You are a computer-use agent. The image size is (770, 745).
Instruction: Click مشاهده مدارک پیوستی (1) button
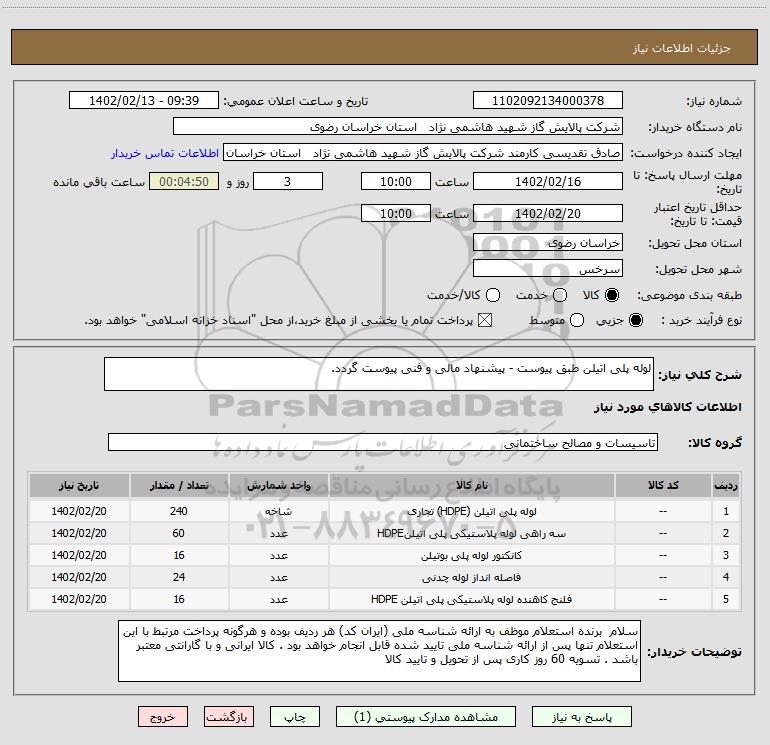(x=426, y=717)
